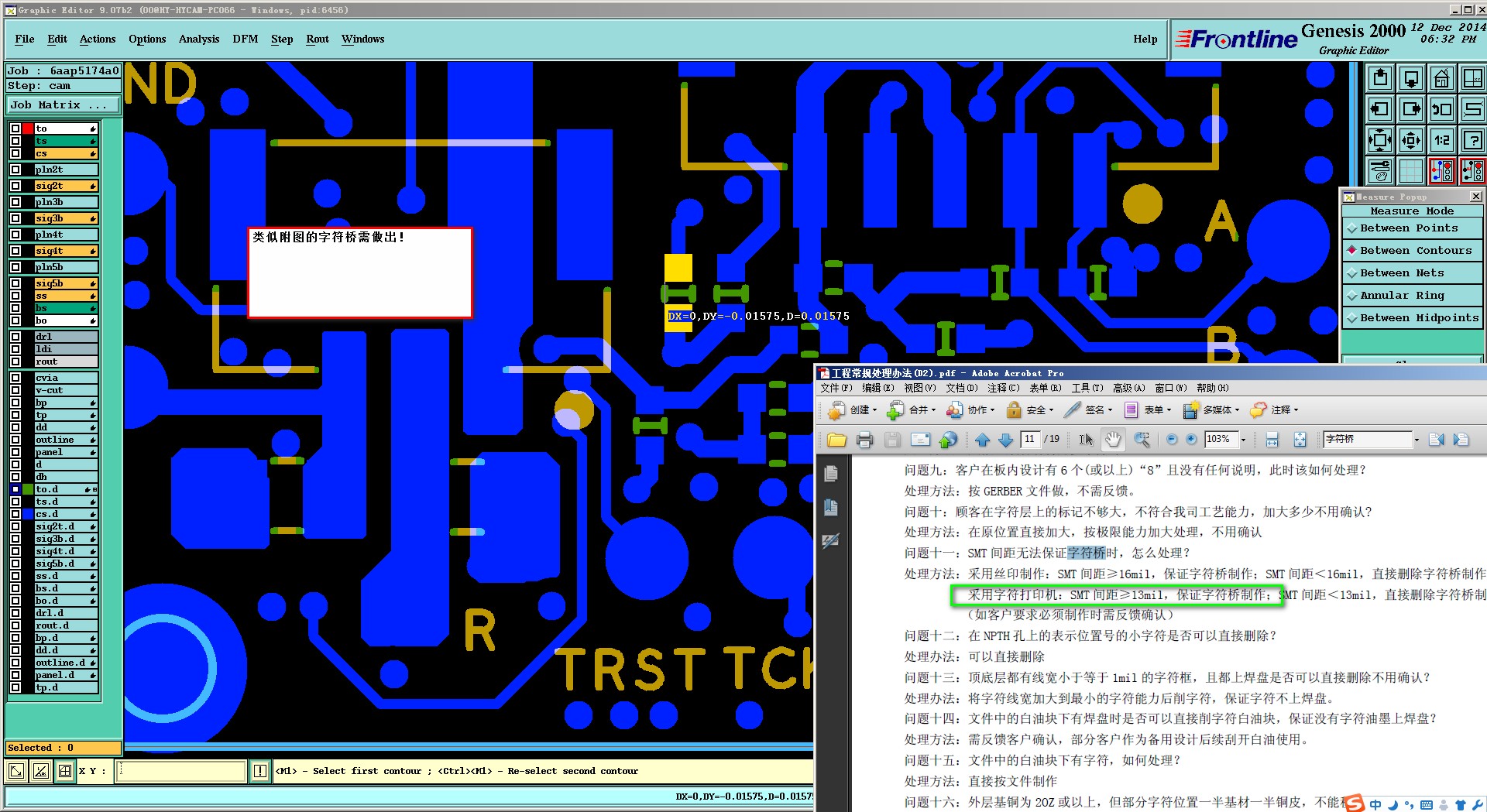Open Acrobat 视图(V) menu
This screenshot has width=1487, height=812.
(x=919, y=388)
